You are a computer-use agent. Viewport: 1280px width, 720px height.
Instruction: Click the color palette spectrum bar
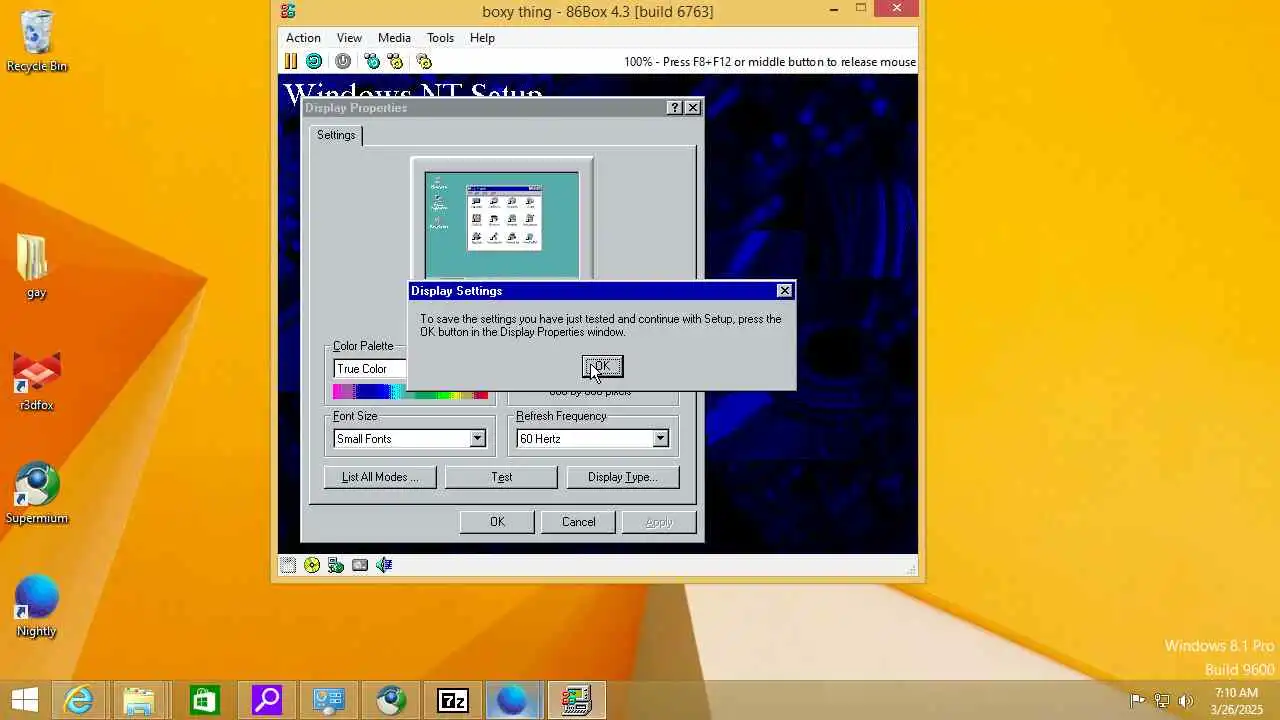411,393
